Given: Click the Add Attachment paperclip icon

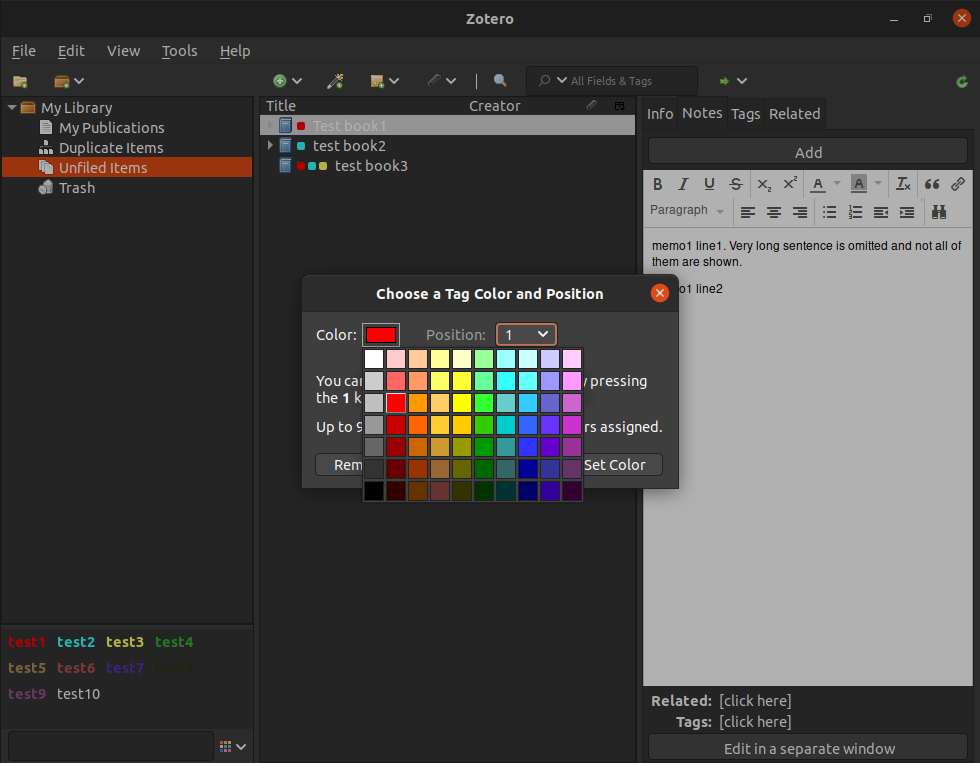Looking at the screenshot, I should click(x=434, y=81).
